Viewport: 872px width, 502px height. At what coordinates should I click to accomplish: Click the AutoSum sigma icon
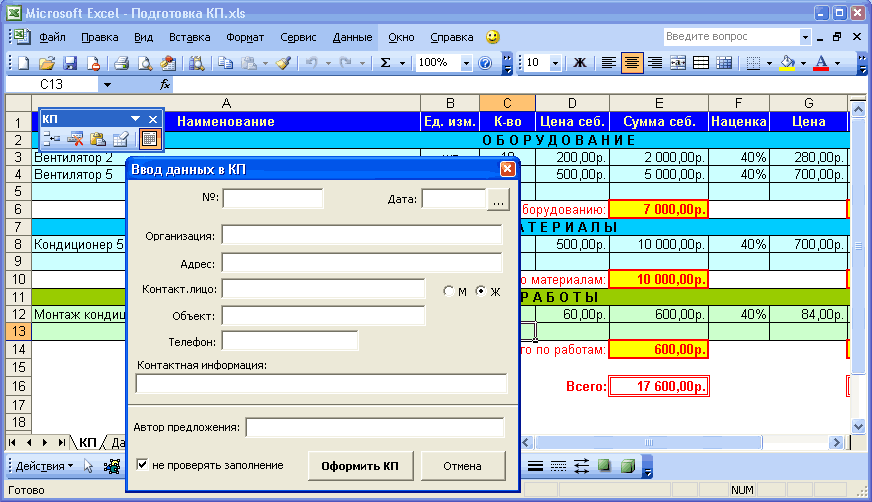pos(385,62)
